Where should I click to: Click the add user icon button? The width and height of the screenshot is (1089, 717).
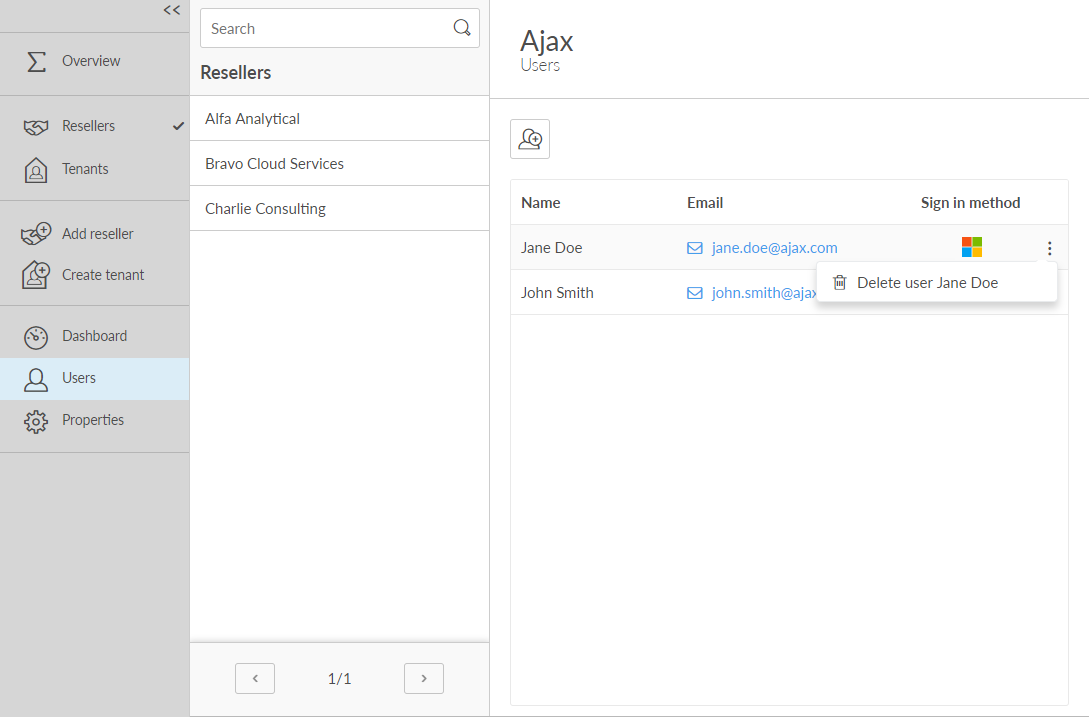[x=530, y=139]
